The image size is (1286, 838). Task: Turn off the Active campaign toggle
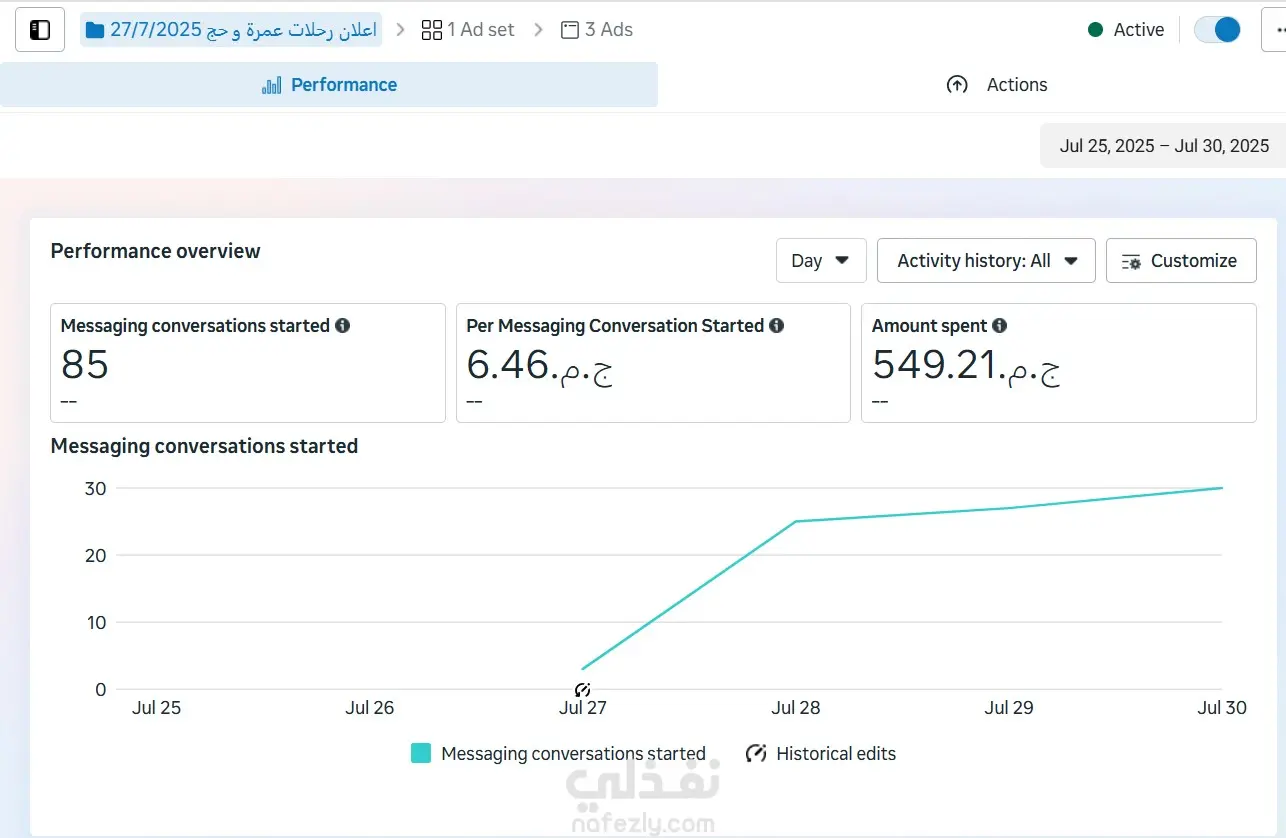[x=1217, y=30]
